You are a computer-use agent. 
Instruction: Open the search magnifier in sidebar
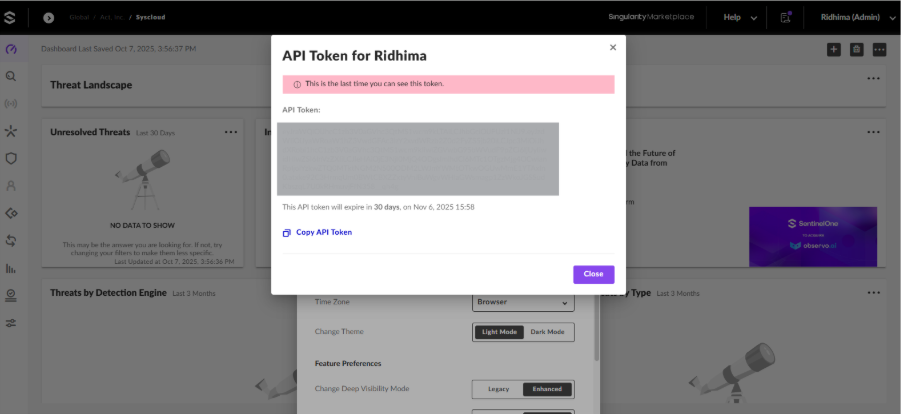pyautogui.click(x=10, y=77)
